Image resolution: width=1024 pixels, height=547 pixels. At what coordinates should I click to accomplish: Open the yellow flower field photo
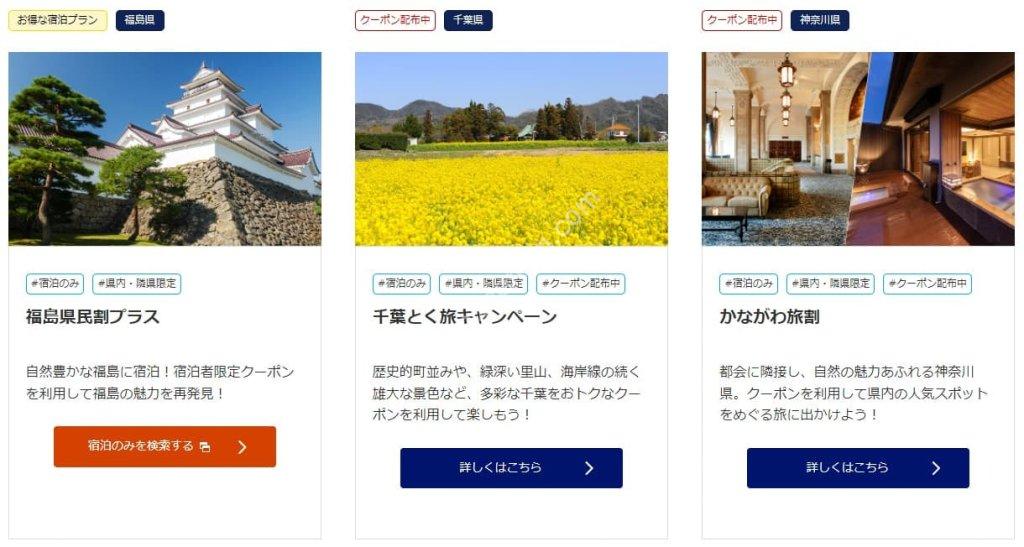tap(511, 149)
